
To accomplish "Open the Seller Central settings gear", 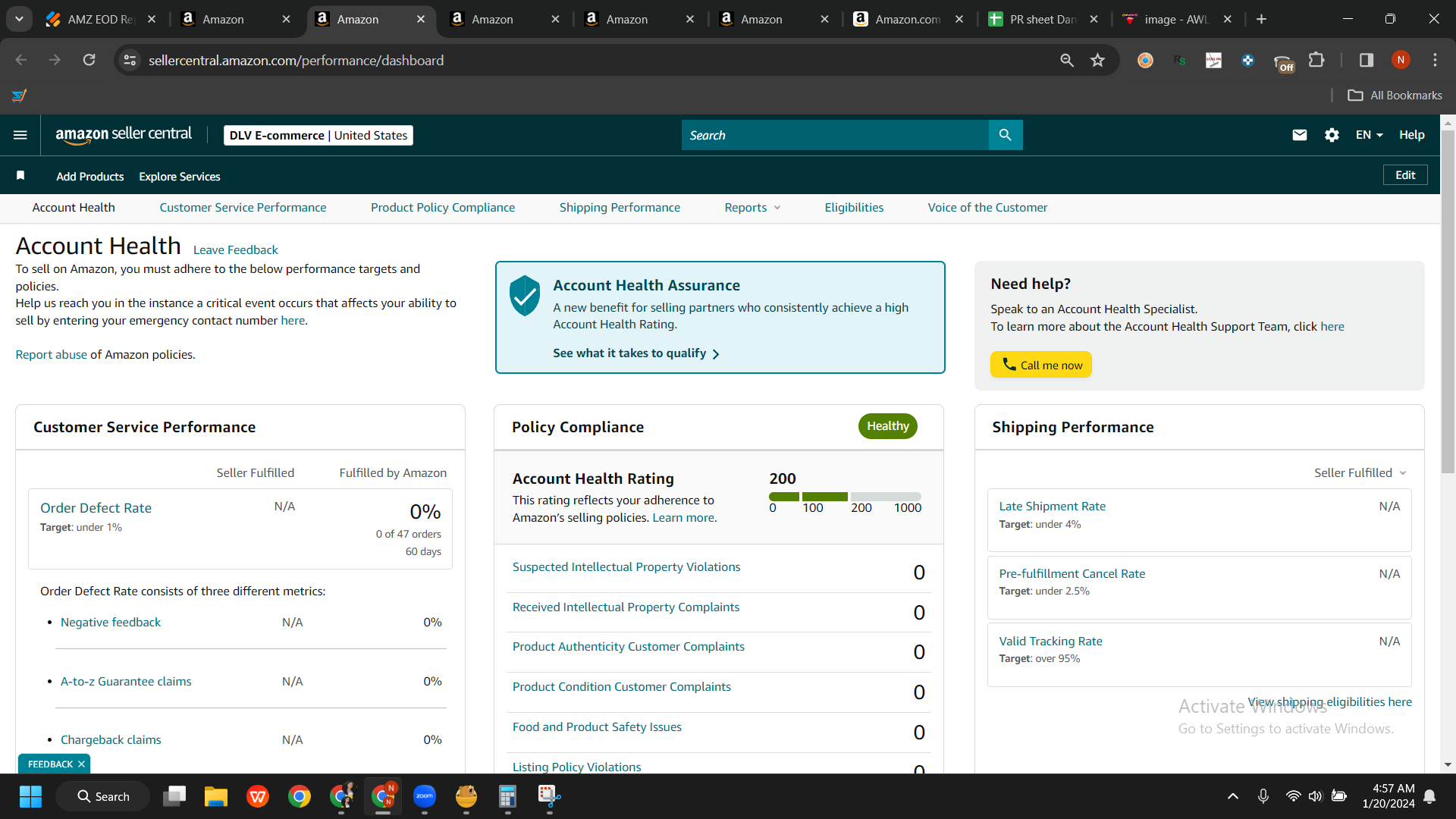I will [1332, 135].
